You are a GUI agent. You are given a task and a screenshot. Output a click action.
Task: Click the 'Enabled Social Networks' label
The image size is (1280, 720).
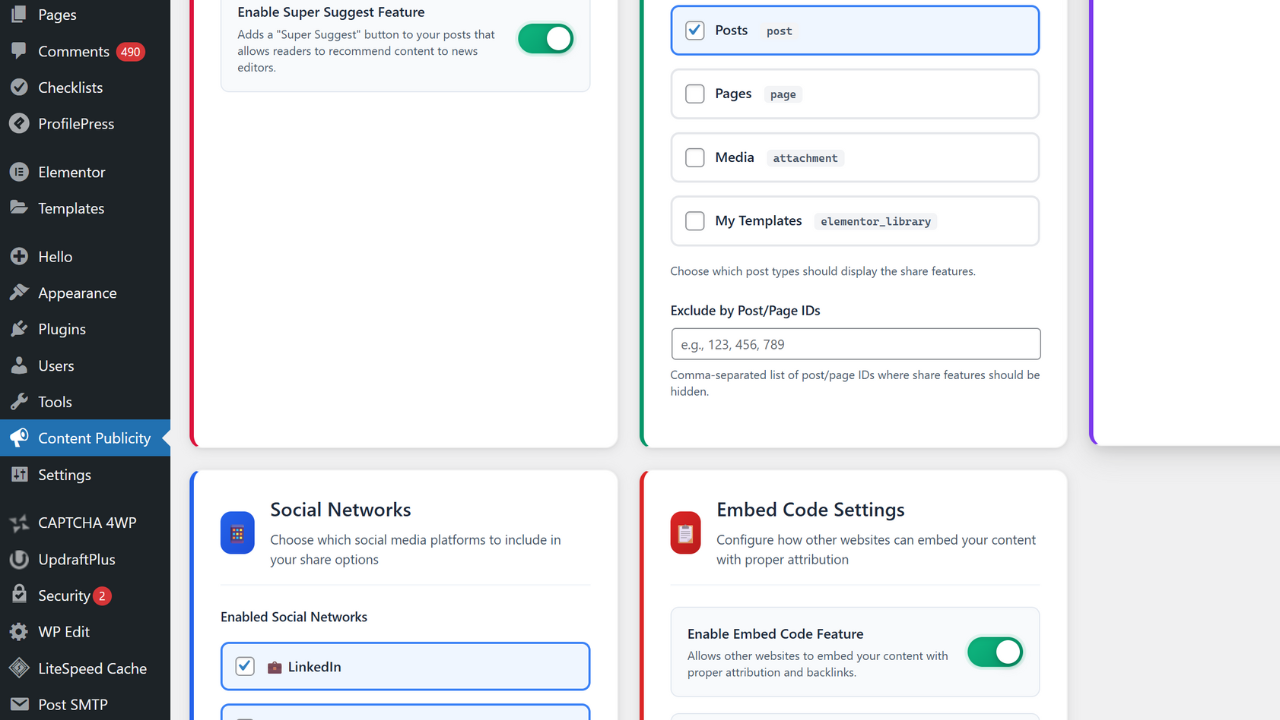tap(294, 617)
